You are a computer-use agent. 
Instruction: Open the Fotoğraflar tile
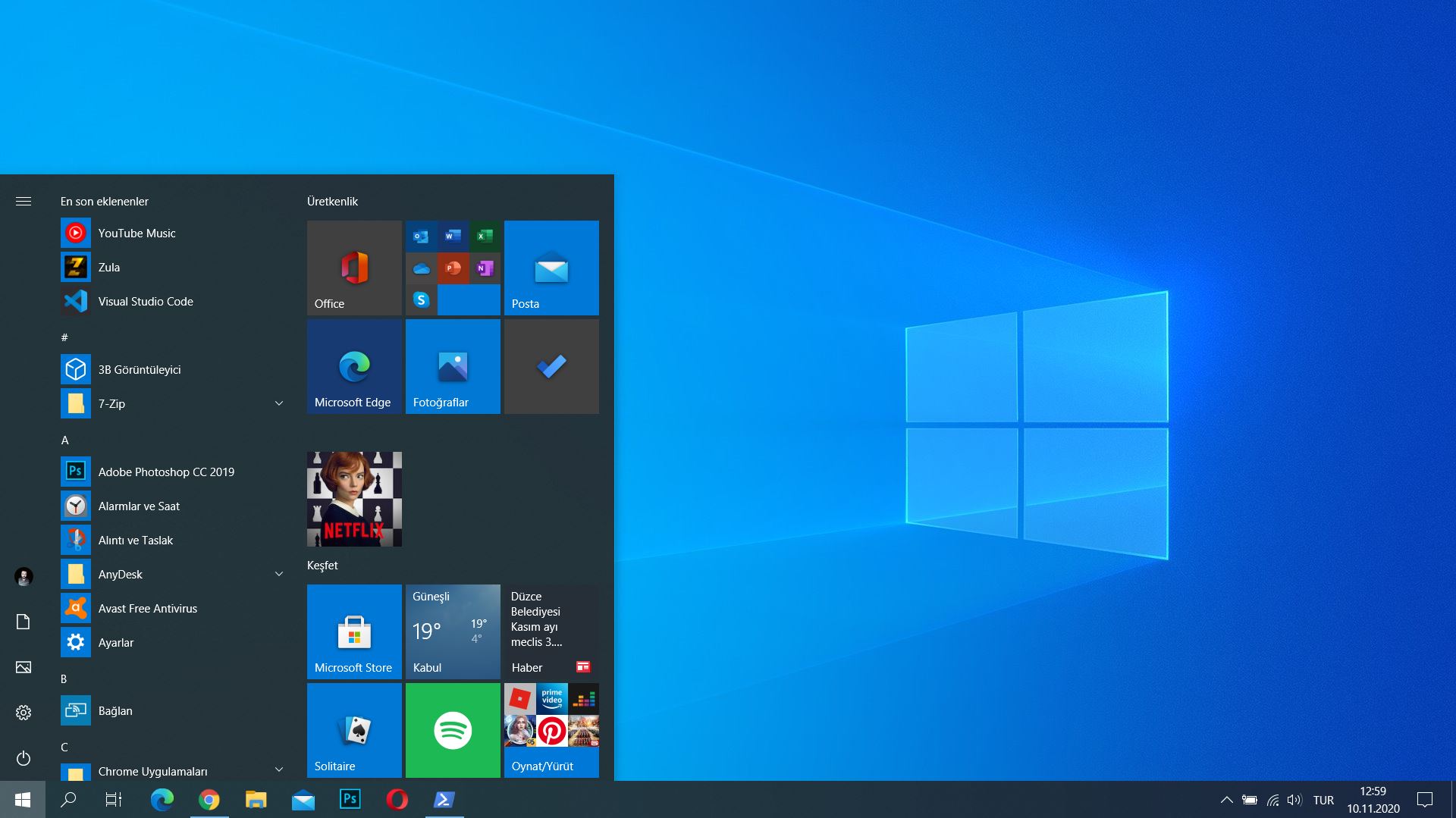(453, 366)
